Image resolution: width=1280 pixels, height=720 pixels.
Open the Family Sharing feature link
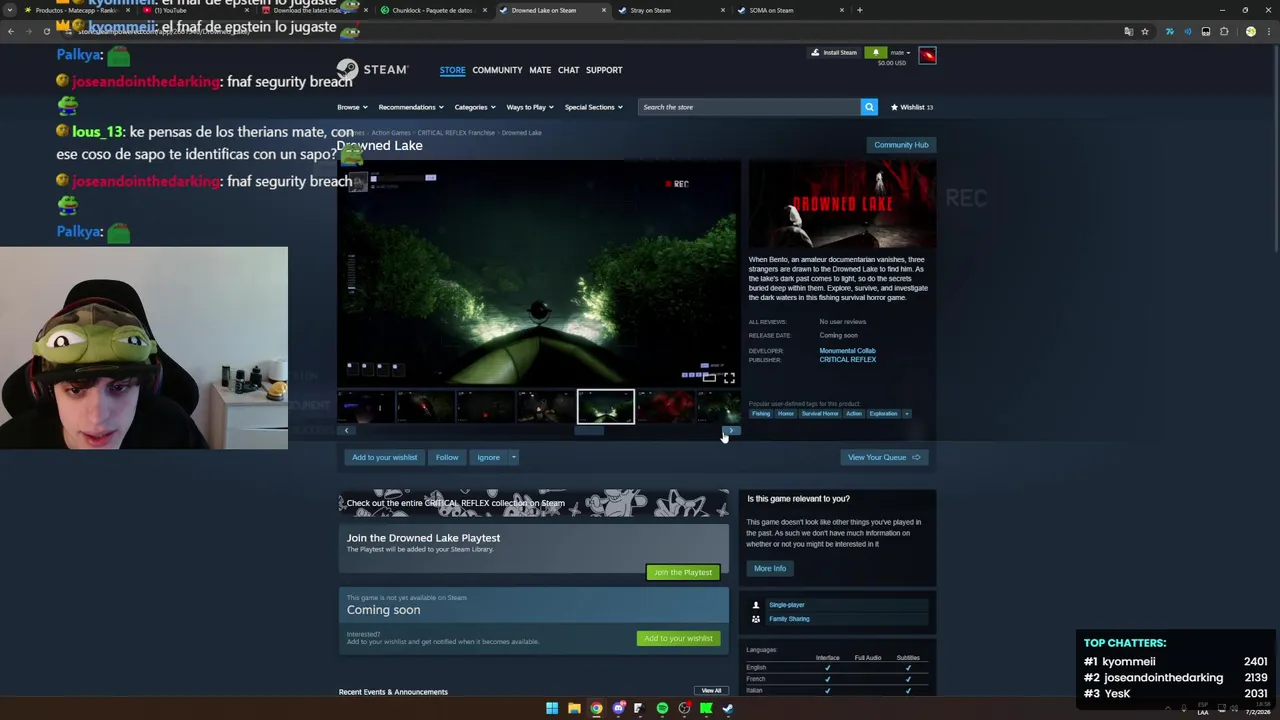(x=789, y=619)
